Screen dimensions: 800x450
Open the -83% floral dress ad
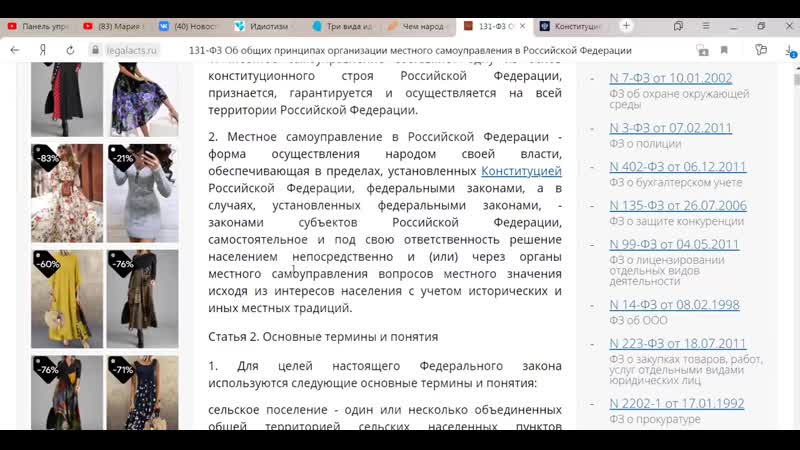tap(67, 193)
